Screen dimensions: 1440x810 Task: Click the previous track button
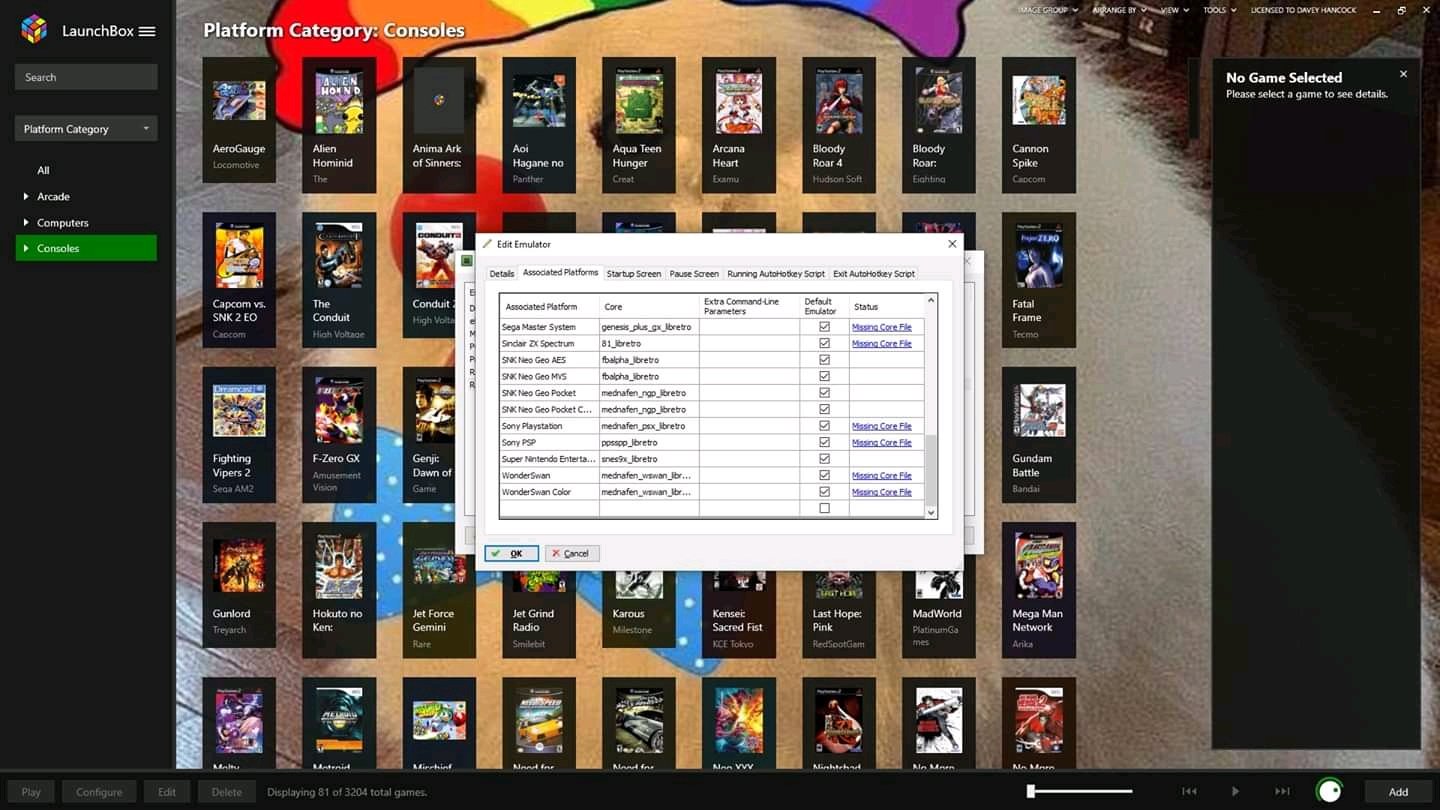1189,791
